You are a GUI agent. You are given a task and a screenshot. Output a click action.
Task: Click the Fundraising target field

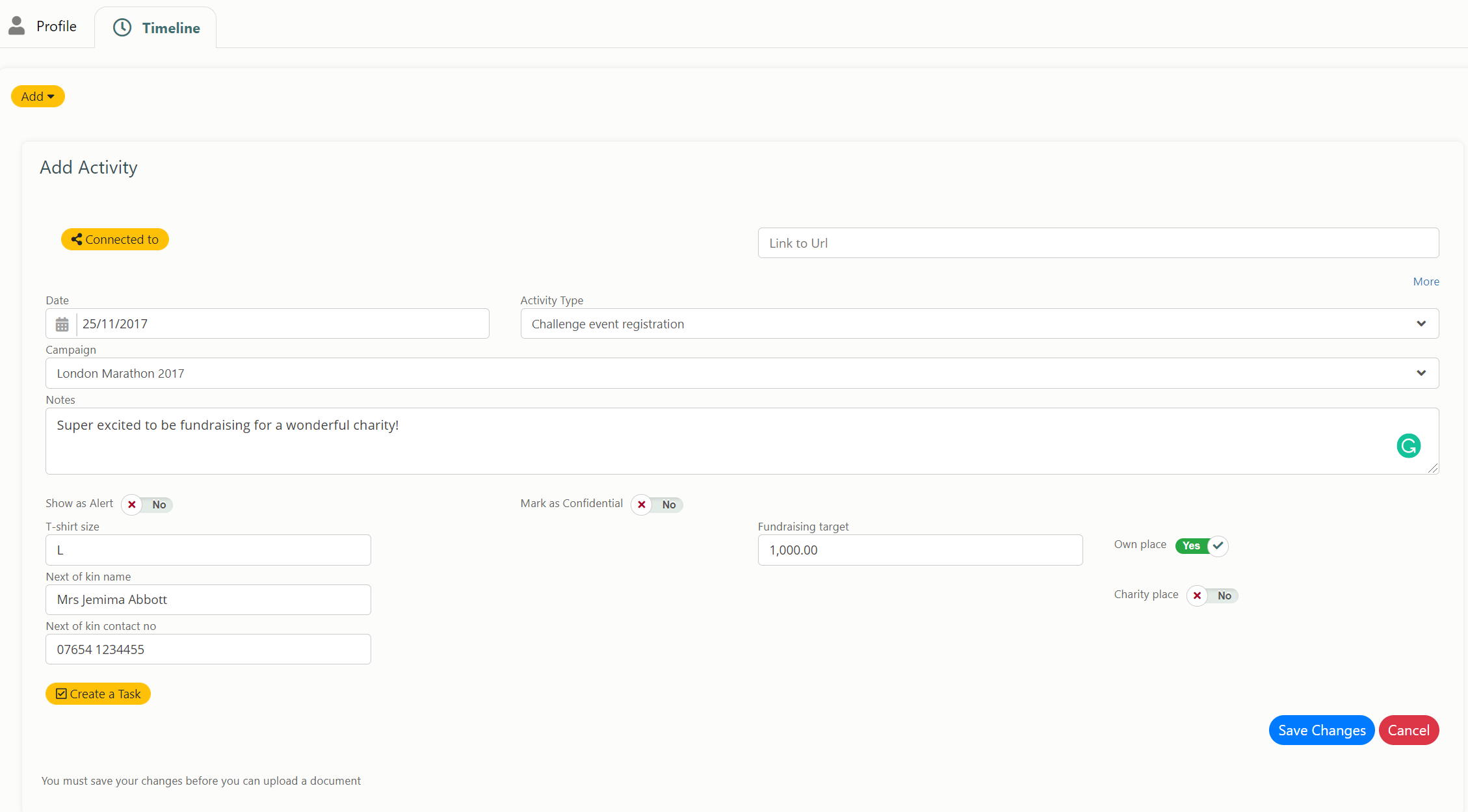(920, 550)
